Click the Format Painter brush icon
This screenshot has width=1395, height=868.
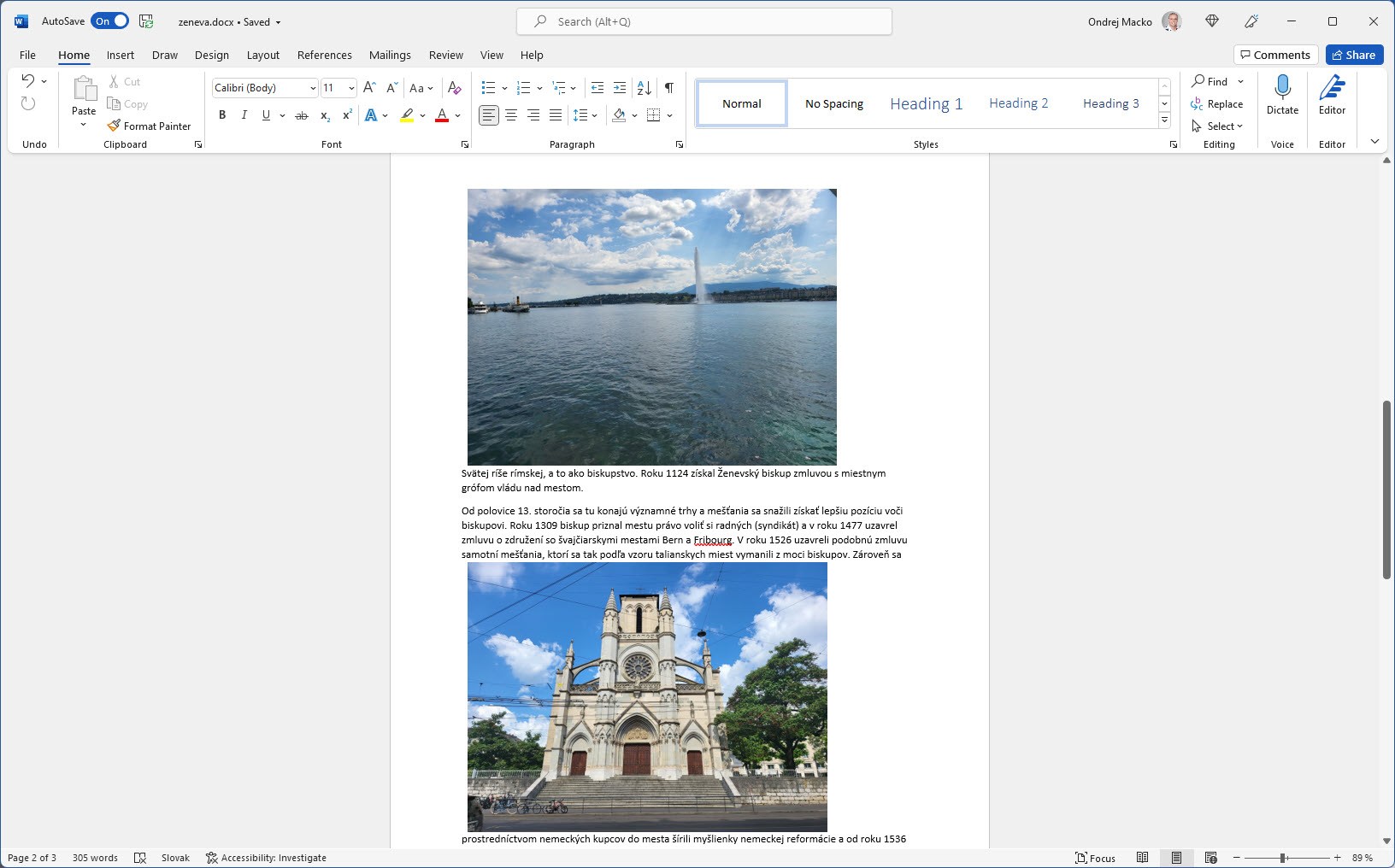(114, 126)
